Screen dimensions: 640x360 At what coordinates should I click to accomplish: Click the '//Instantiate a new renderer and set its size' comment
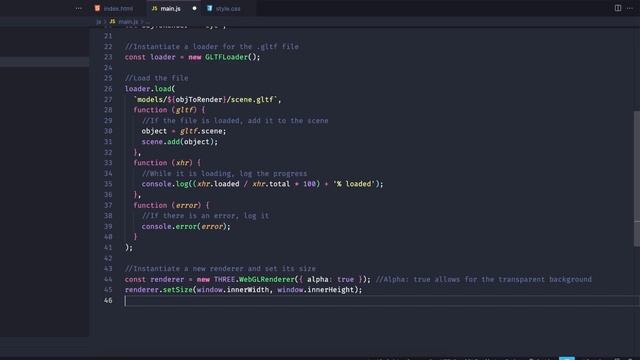click(x=220, y=269)
